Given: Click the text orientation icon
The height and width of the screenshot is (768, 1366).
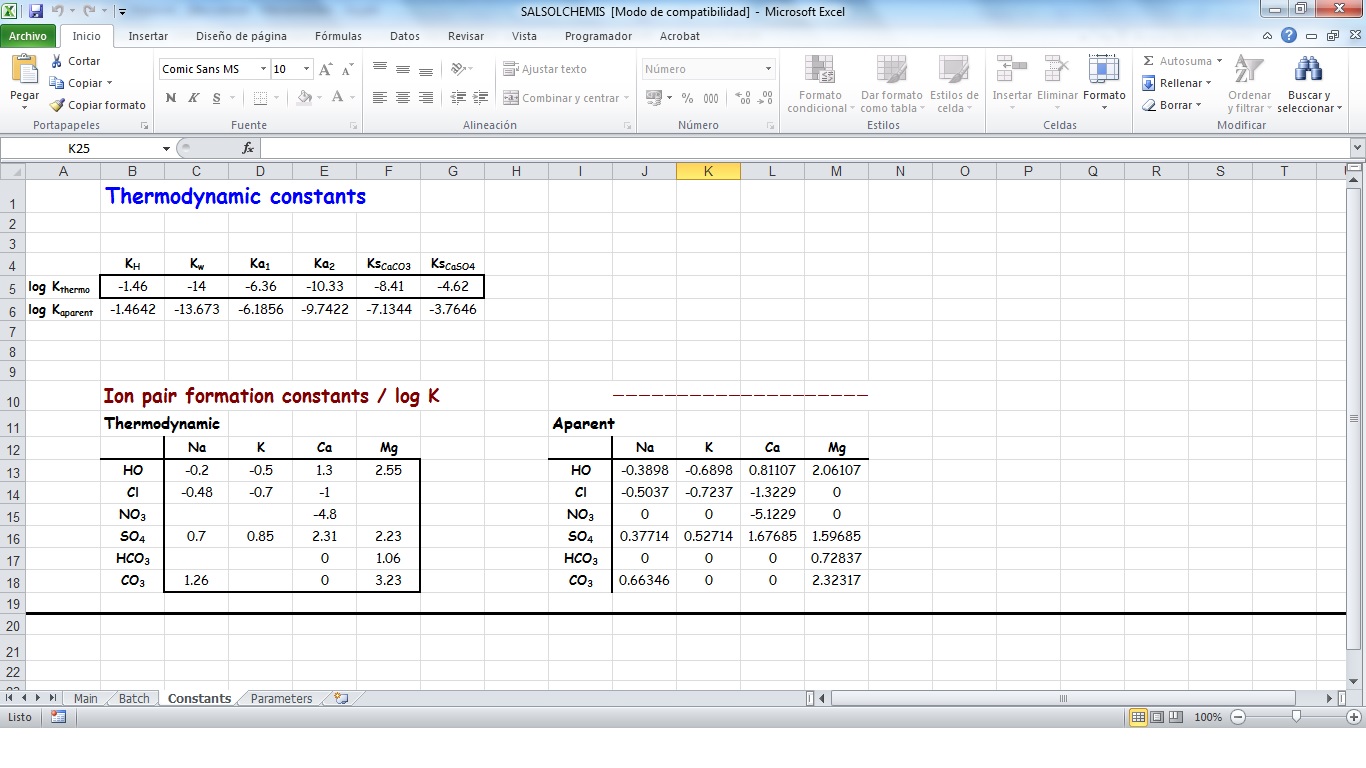Looking at the screenshot, I should click(x=458, y=69).
